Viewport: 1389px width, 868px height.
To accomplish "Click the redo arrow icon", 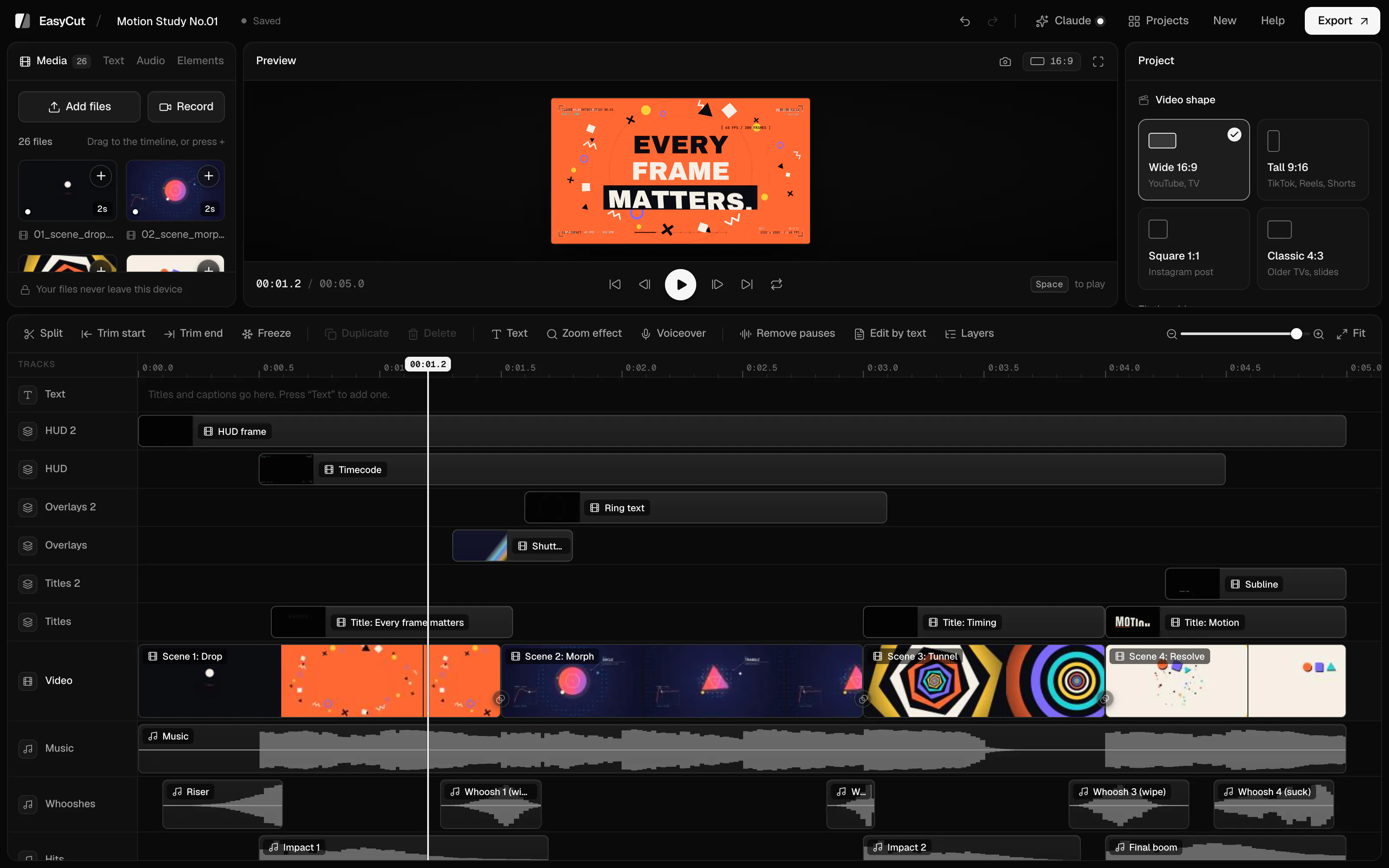I will coord(992,21).
